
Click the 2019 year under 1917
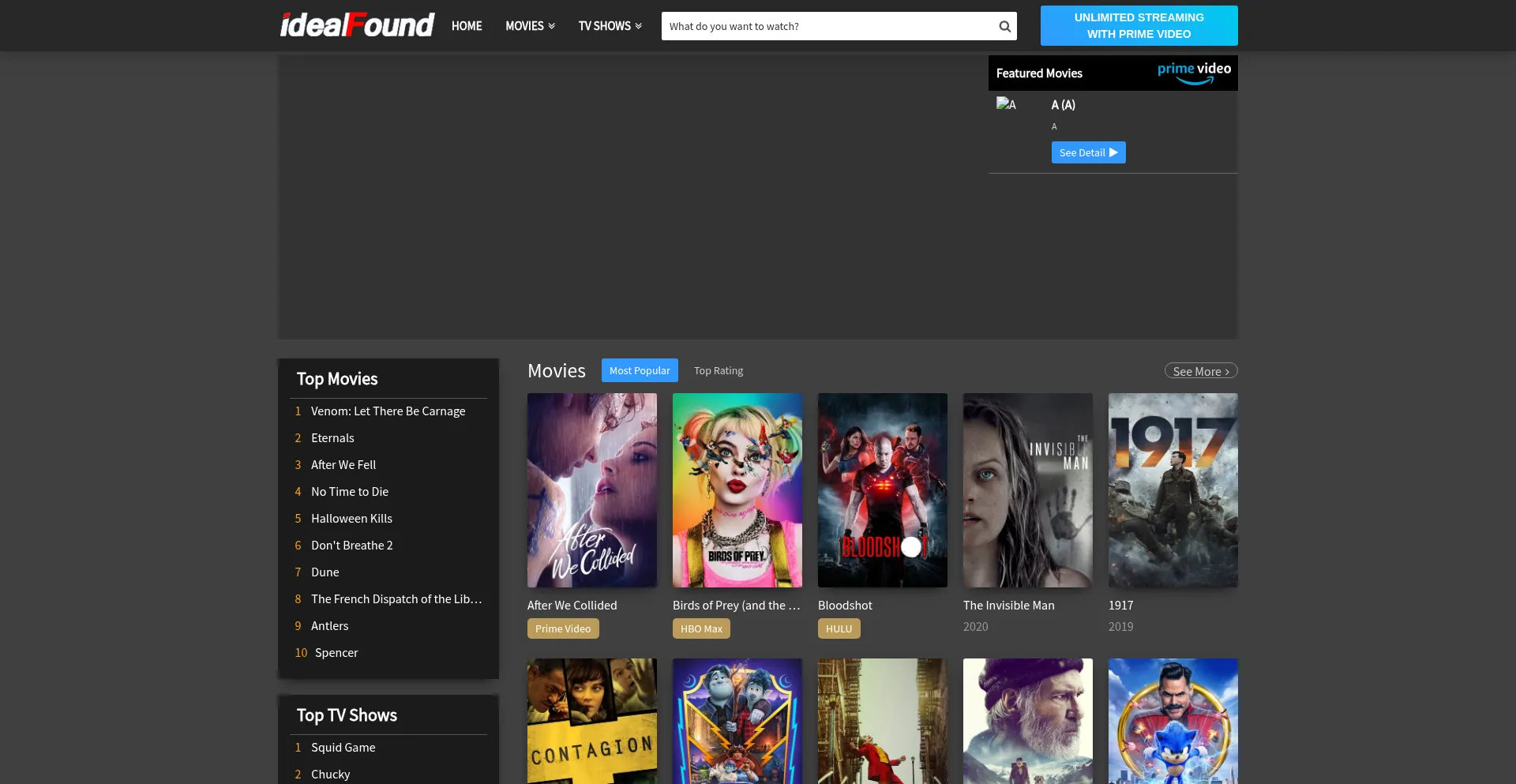pos(1120,627)
